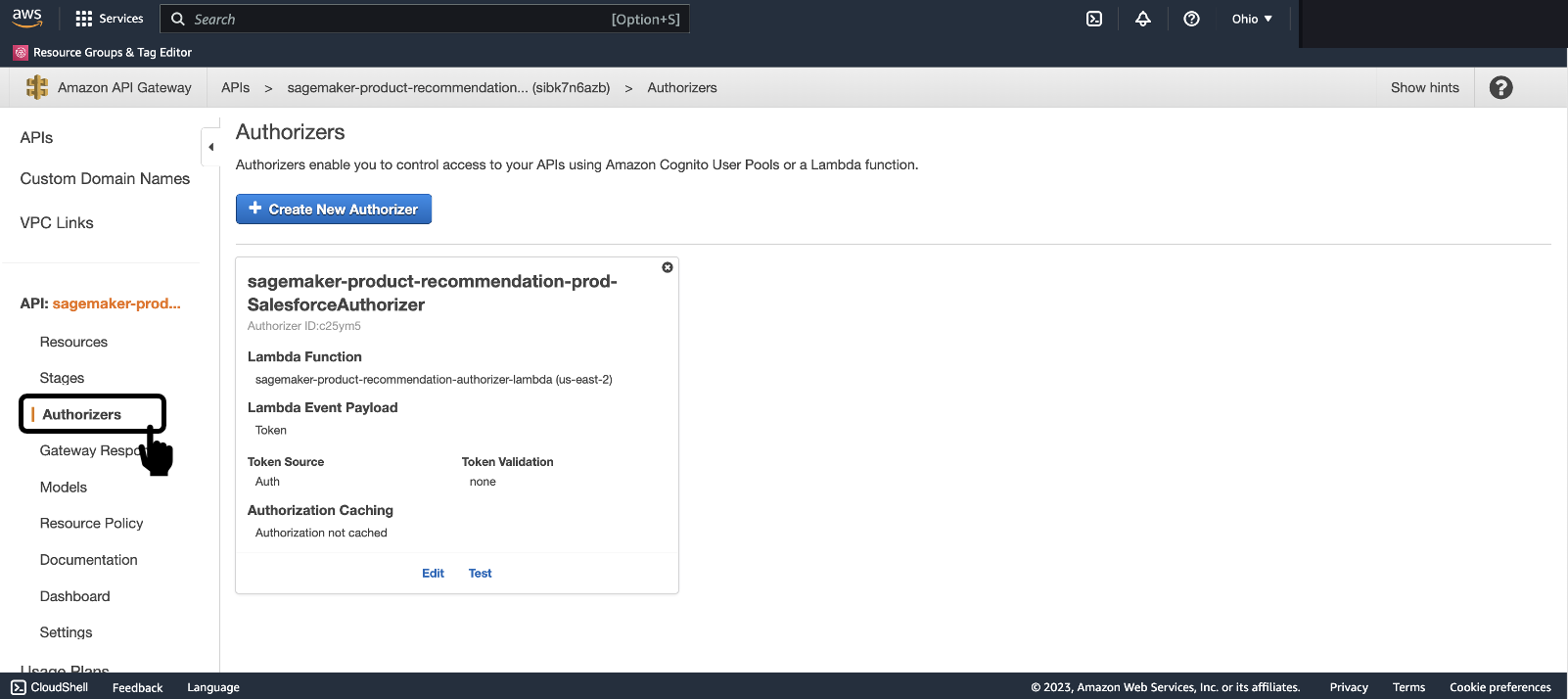Select Resources in the API menu

[x=73, y=342]
